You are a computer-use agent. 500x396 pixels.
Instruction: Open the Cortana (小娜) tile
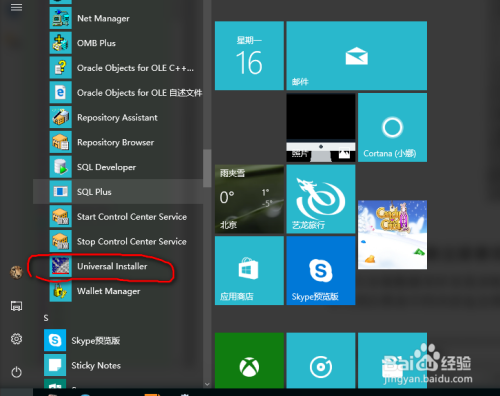[x=392, y=127]
